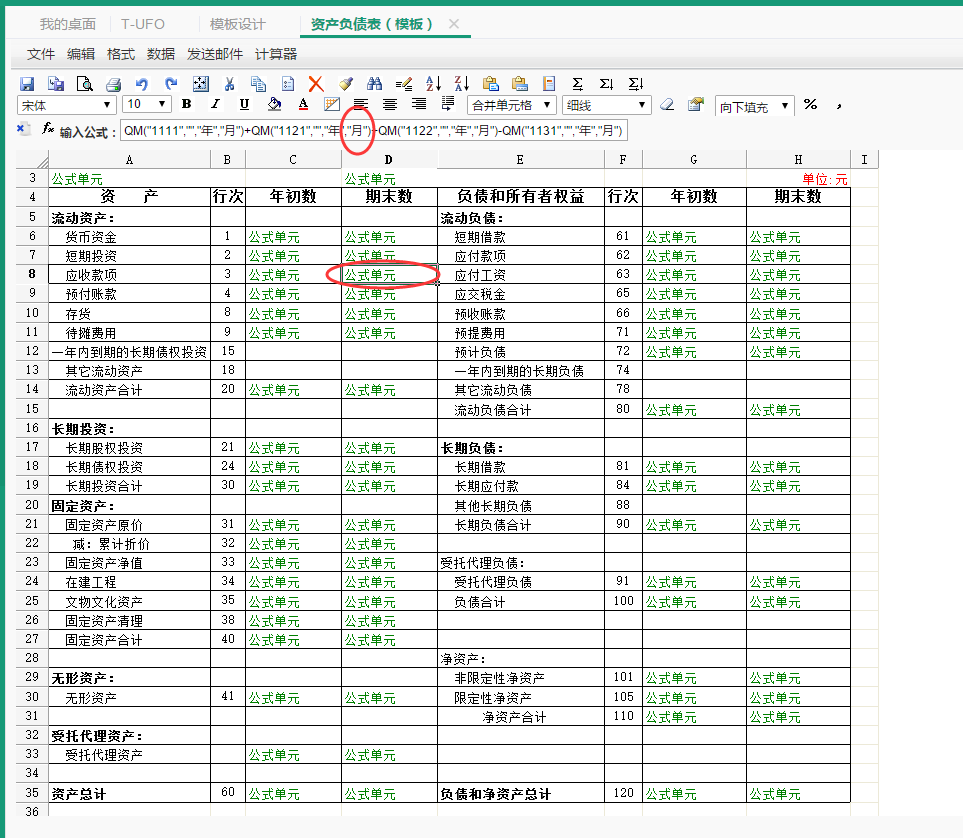963x838 pixels.
Task: Click the middle Sigma sum icon
Action: [606, 84]
